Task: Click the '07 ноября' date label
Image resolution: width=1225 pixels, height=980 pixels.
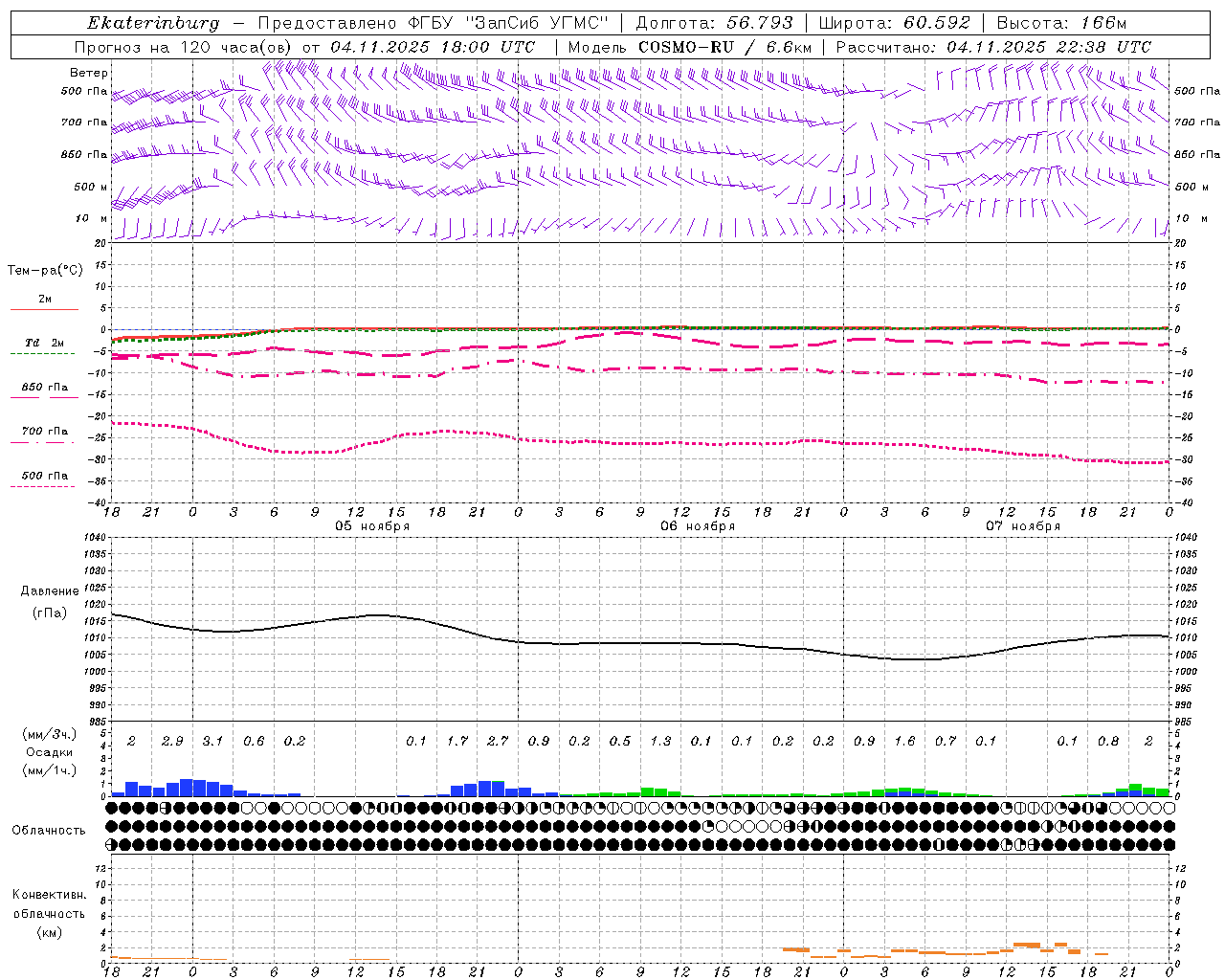Action: tap(1023, 526)
